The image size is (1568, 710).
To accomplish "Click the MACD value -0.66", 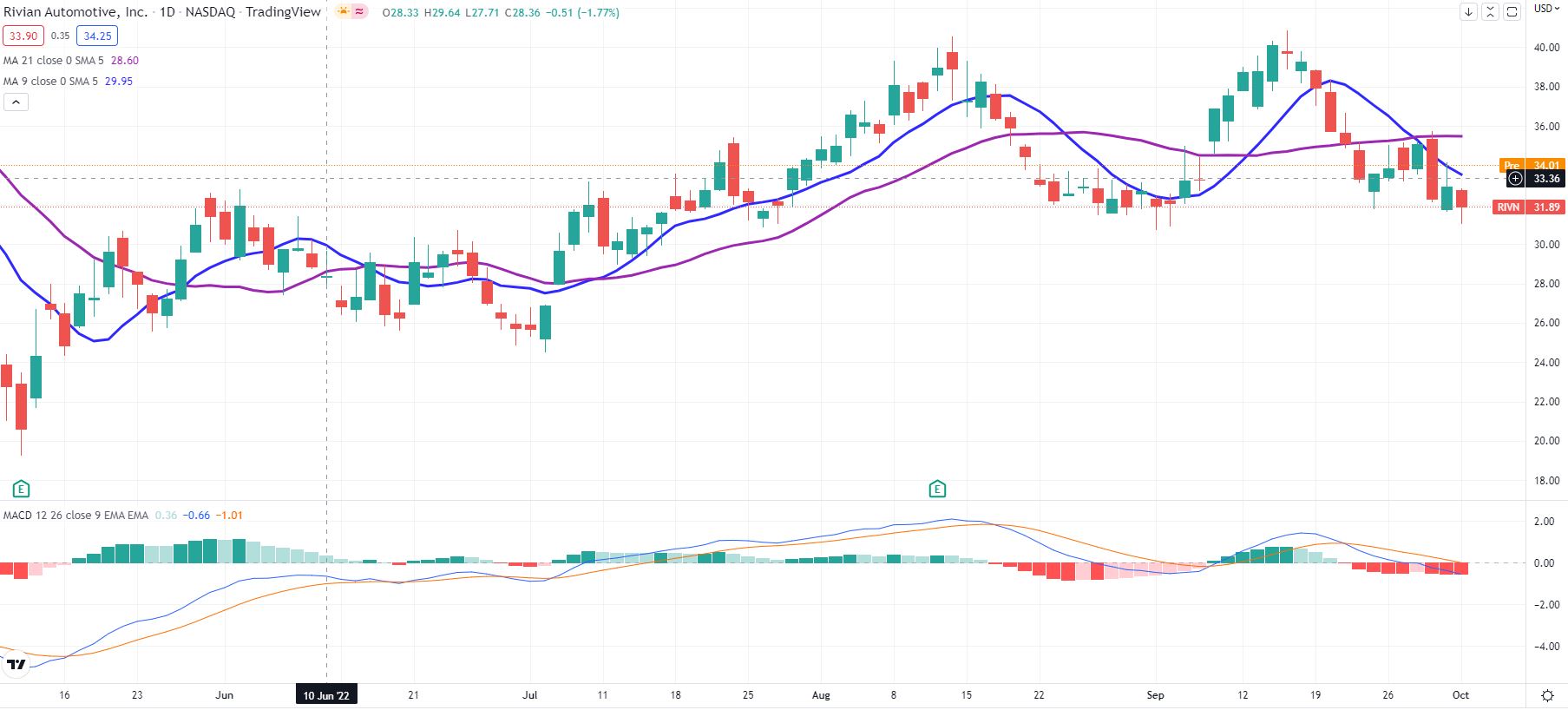I will [x=196, y=516].
